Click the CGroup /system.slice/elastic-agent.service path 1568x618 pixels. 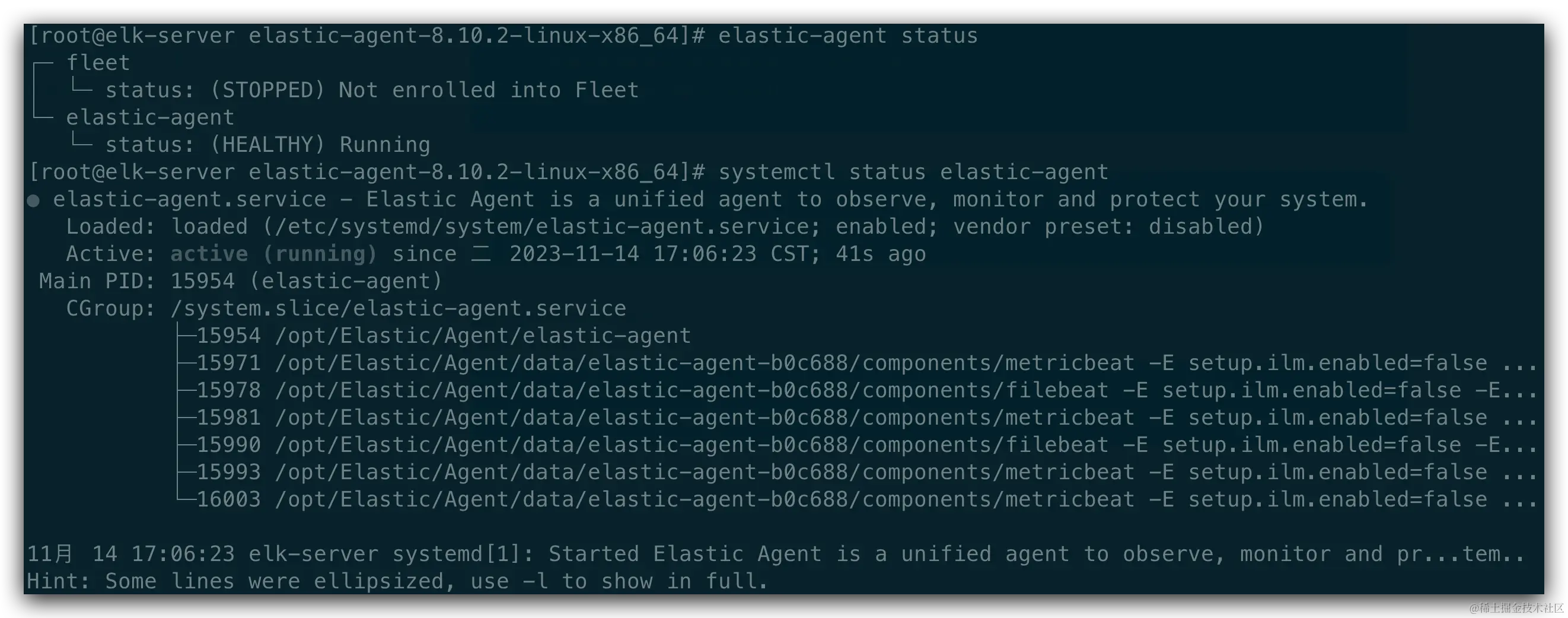click(x=398, y=308)
